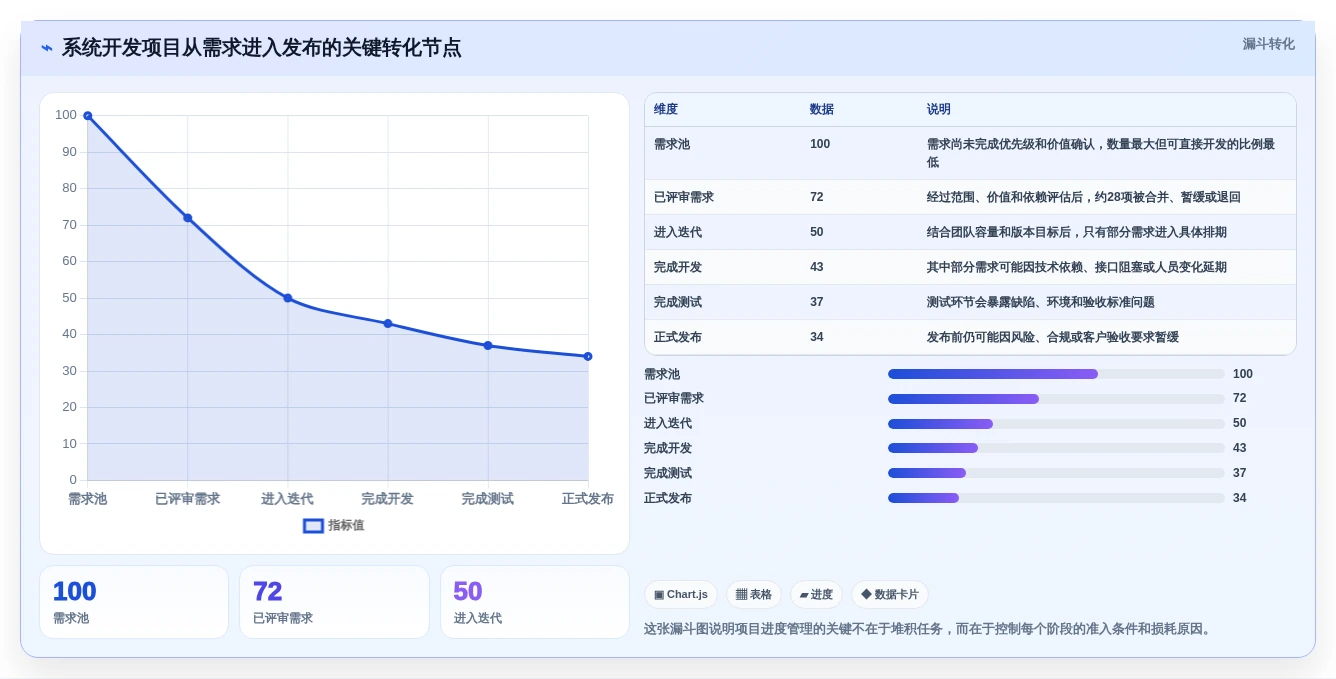Click the chart data point at 需求池 100
Image resolution: width=1336 pixels, height=679 pixels.
88,116
